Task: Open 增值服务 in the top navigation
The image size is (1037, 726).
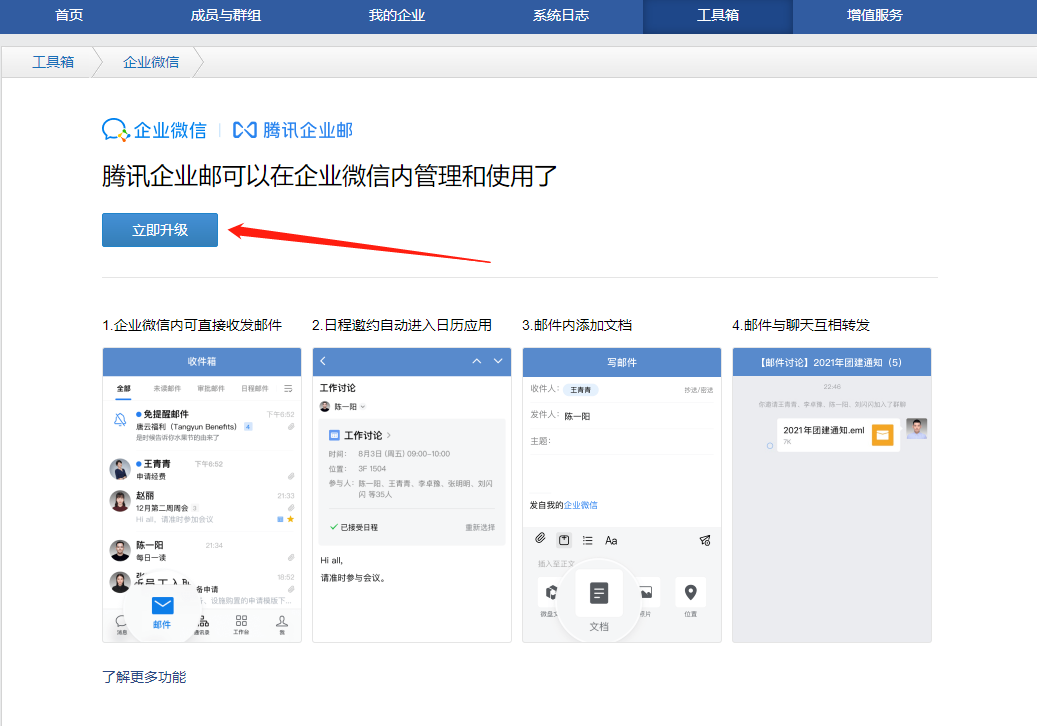Action: 874,16
